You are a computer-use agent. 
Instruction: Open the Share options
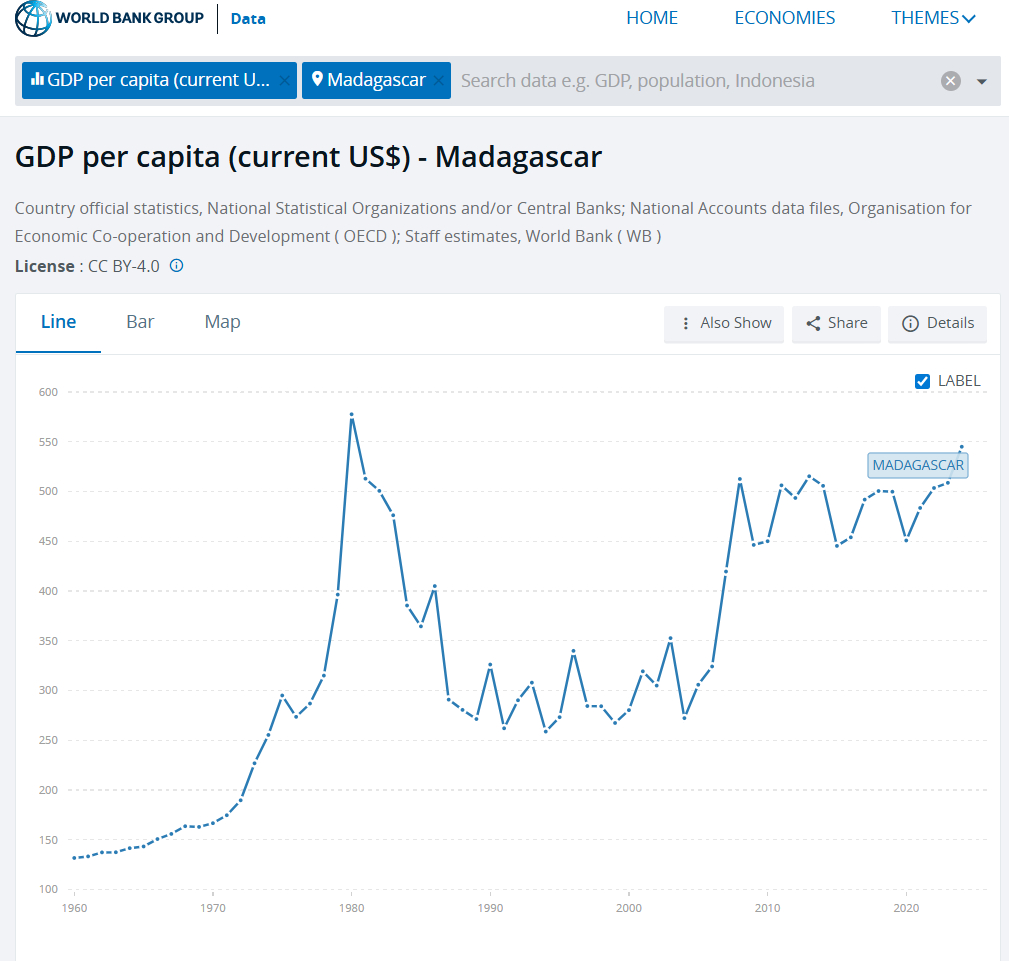(836, 323)
